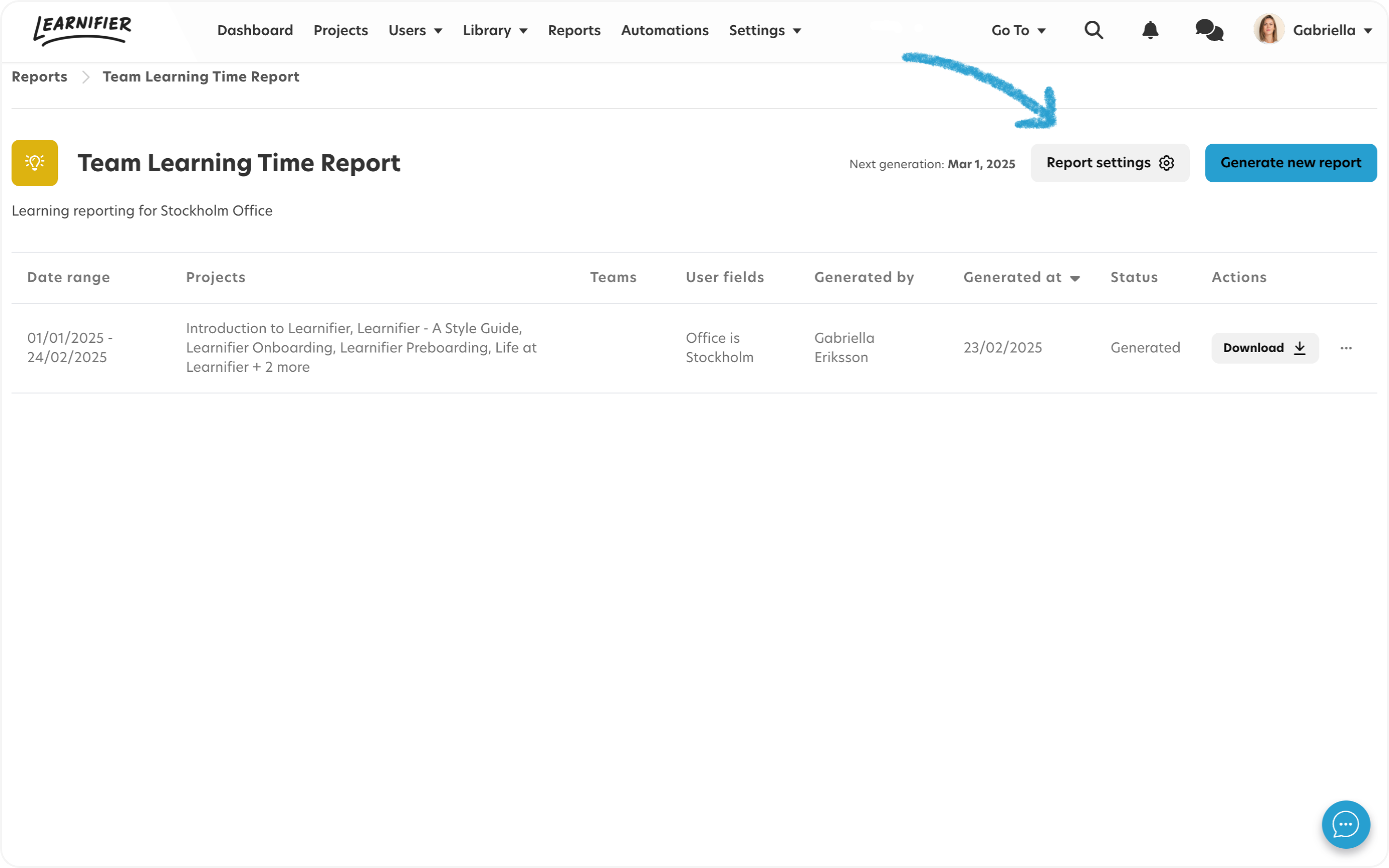Click the user profile avatar icon

[x=1269, y=29]
